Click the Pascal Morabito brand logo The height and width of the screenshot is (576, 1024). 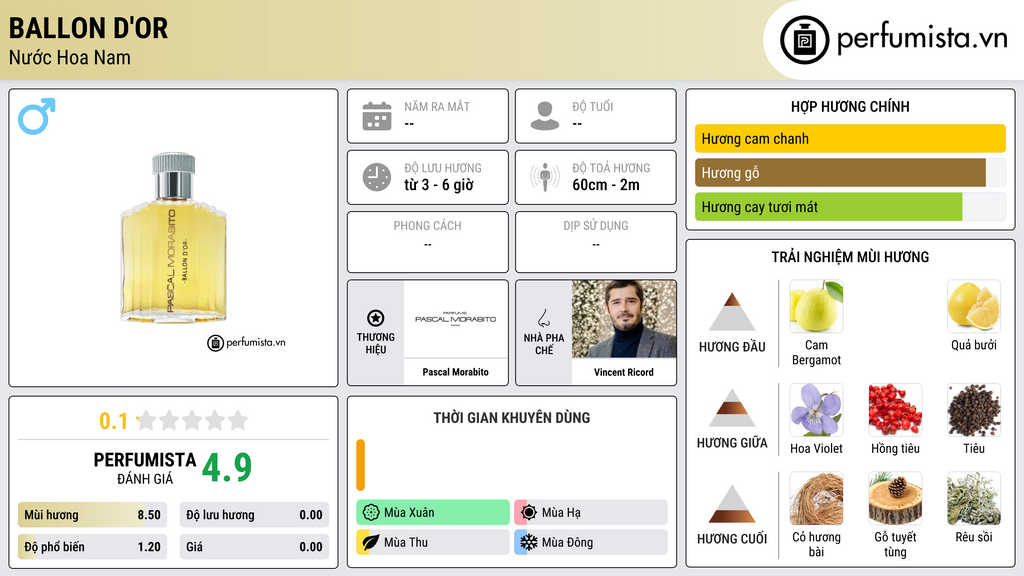point(456,319)
